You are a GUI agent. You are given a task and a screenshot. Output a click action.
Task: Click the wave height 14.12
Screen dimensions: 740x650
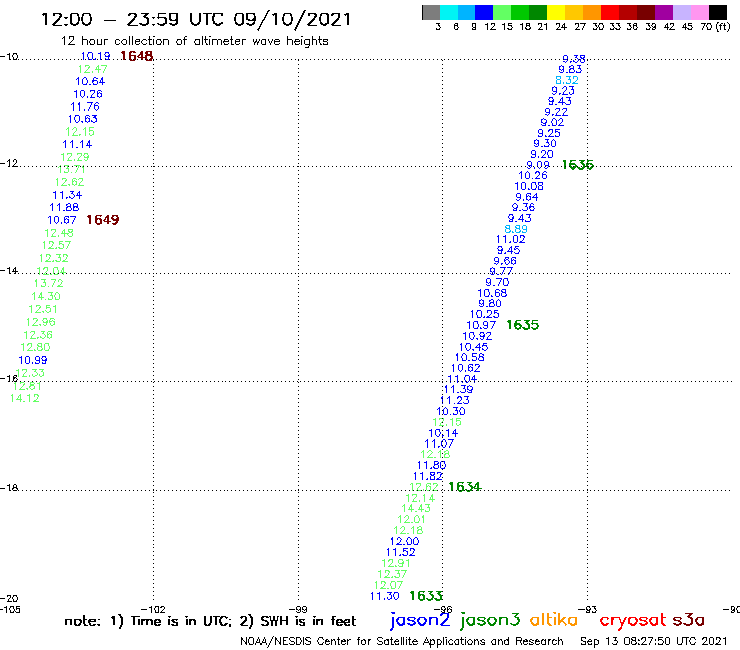(25, 398)
